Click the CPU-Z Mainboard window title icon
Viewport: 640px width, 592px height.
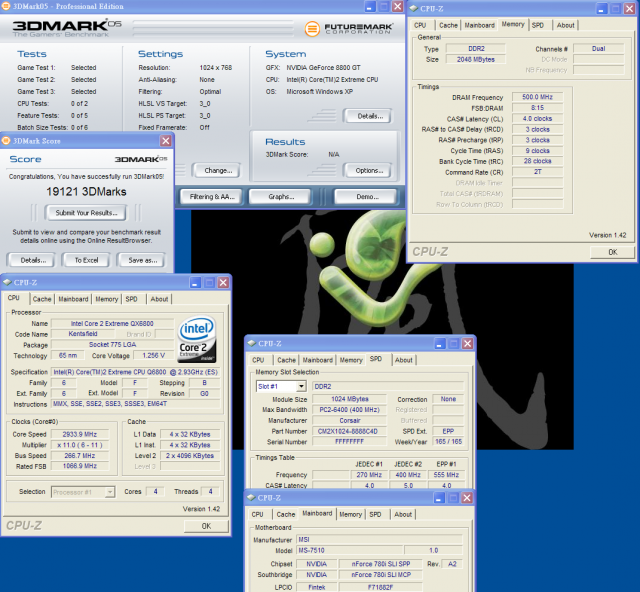tap(251, 498)
